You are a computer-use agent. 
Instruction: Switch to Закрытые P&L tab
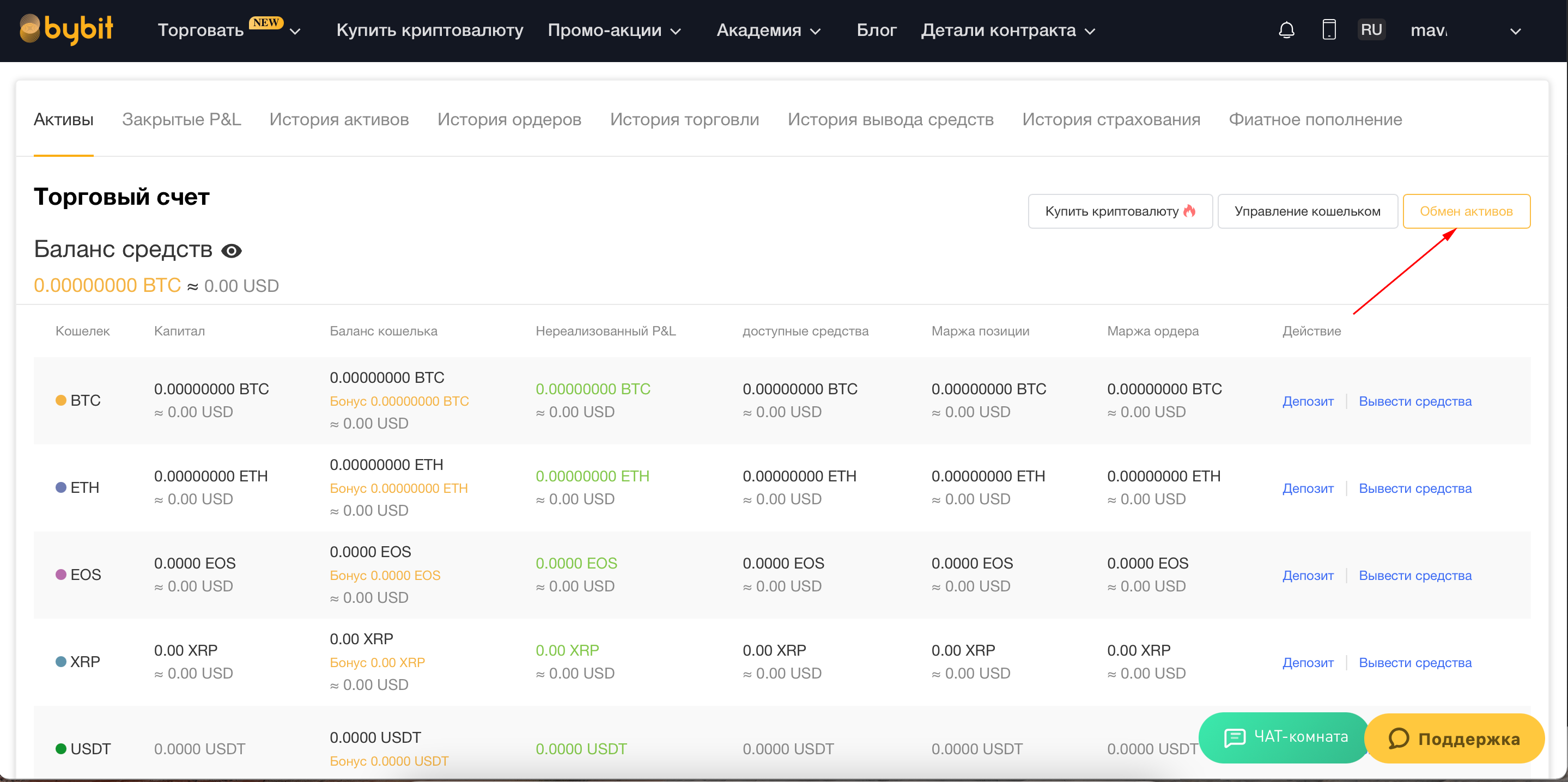[x=181, y=120]
